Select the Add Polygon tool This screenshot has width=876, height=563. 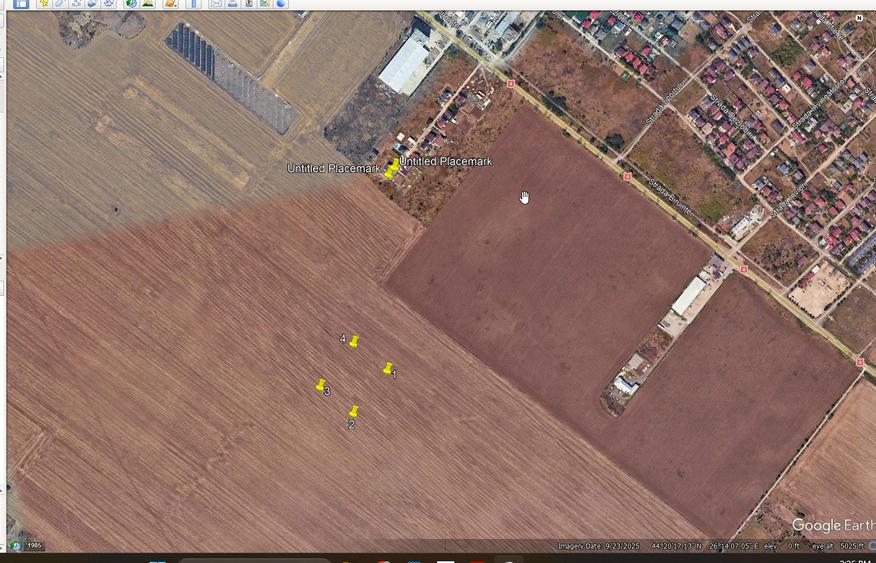point(60,3)
